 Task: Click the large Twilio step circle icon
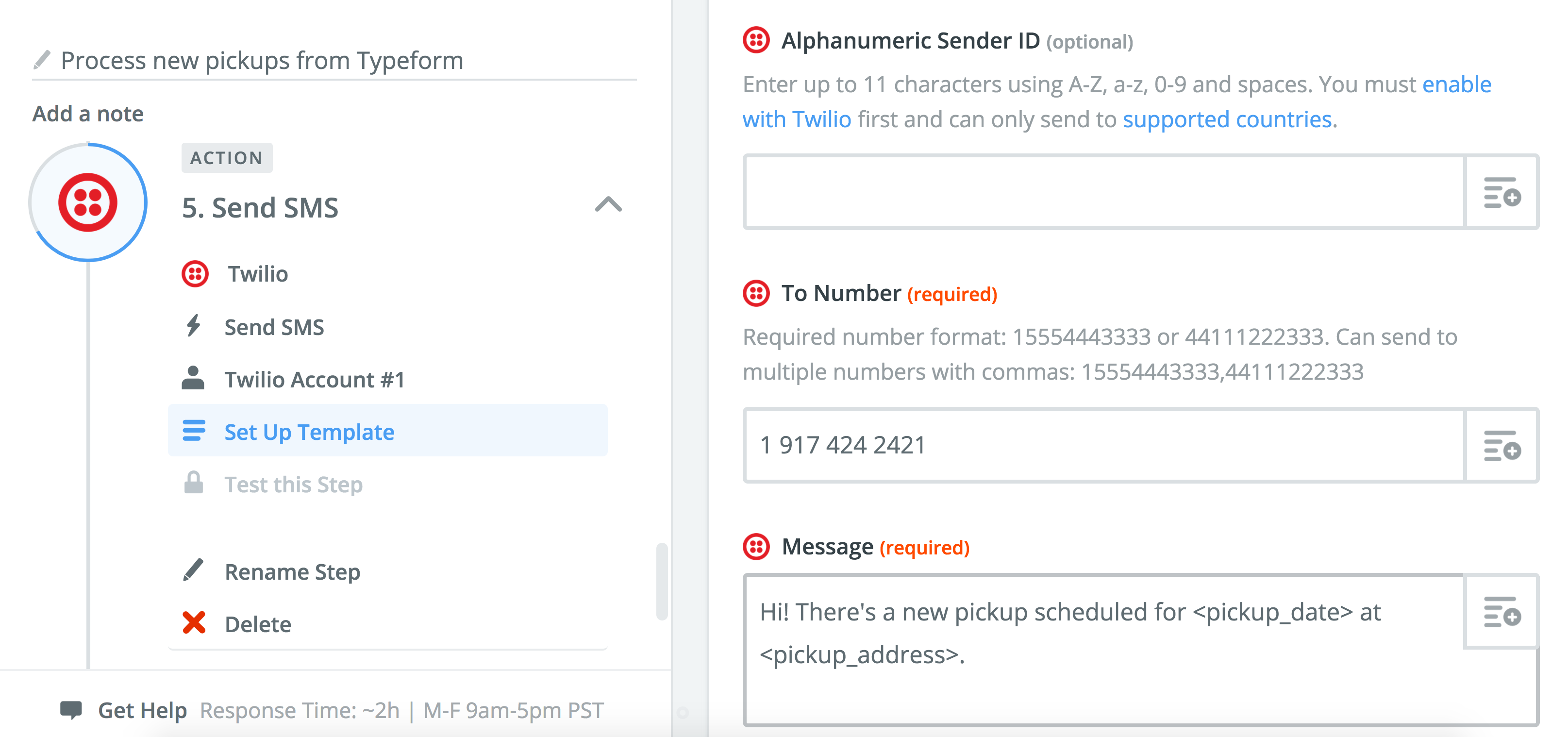tap(88, 202)
